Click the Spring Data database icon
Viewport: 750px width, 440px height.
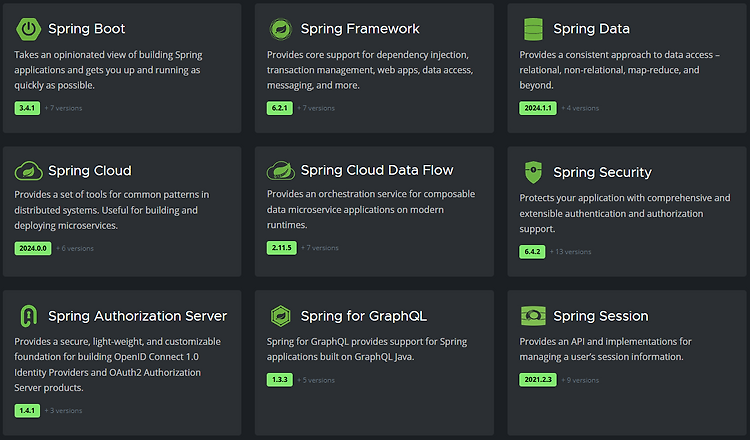[533, 29]
